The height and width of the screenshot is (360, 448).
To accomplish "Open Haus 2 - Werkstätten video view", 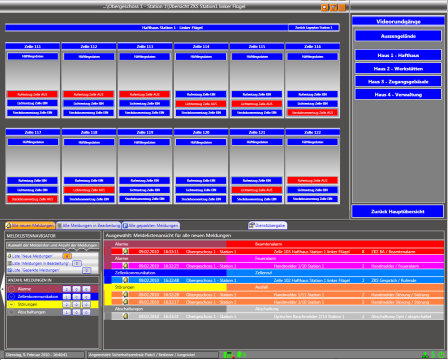I will click(398, 69).
